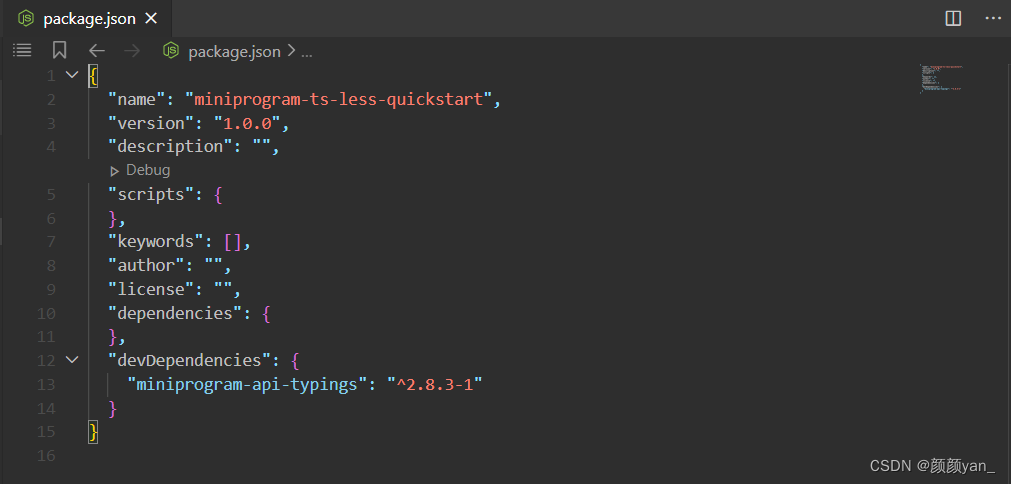Click the "miniprogram-api-typings" key

click(x=242, y=384)
